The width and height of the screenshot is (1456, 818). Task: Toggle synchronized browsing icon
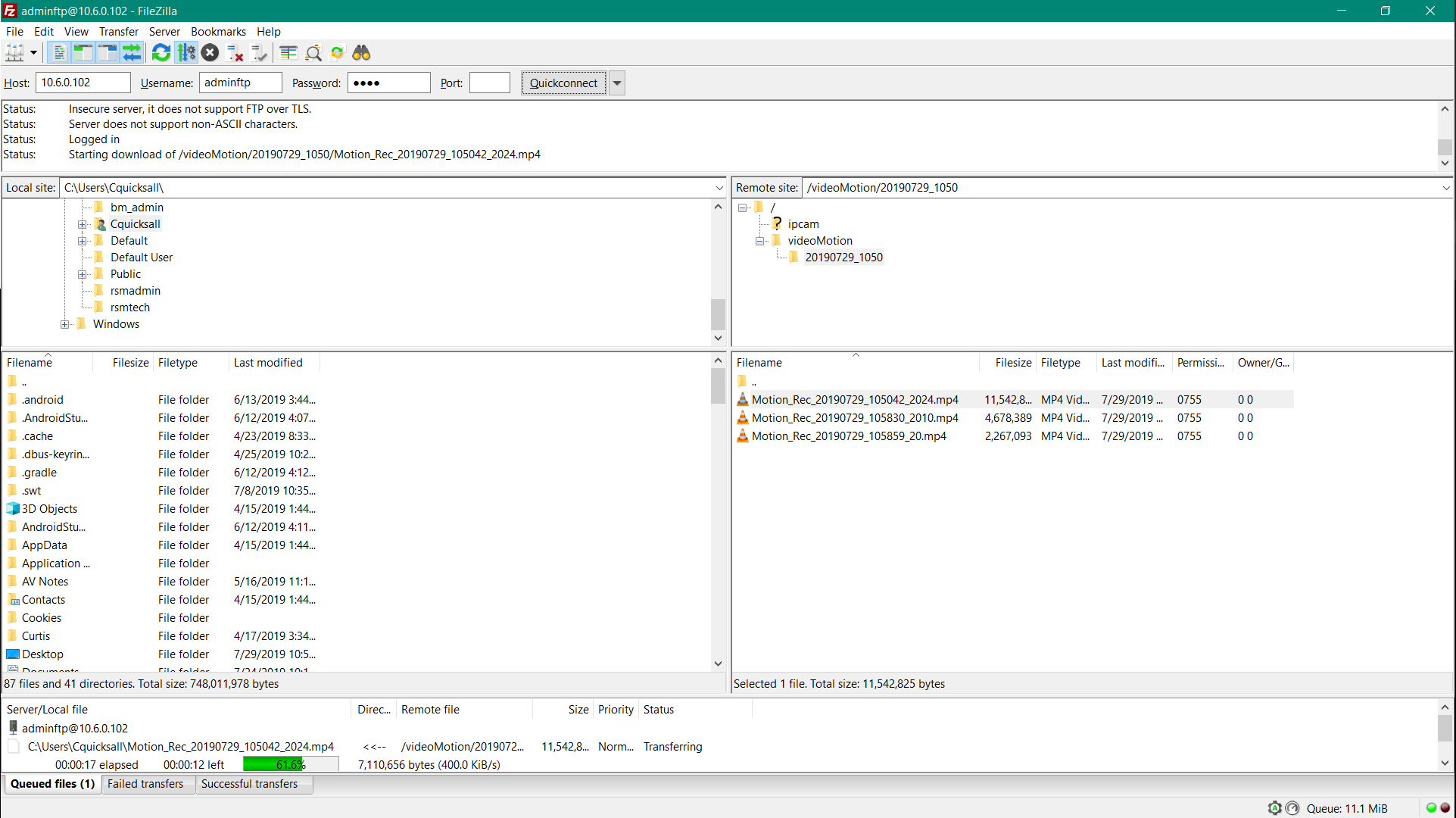[x=338, y=53]
